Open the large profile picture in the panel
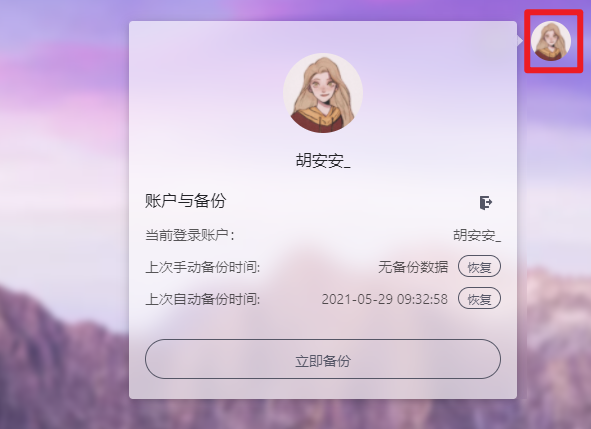This screenshot has width=591, height=429. point(323,93)
